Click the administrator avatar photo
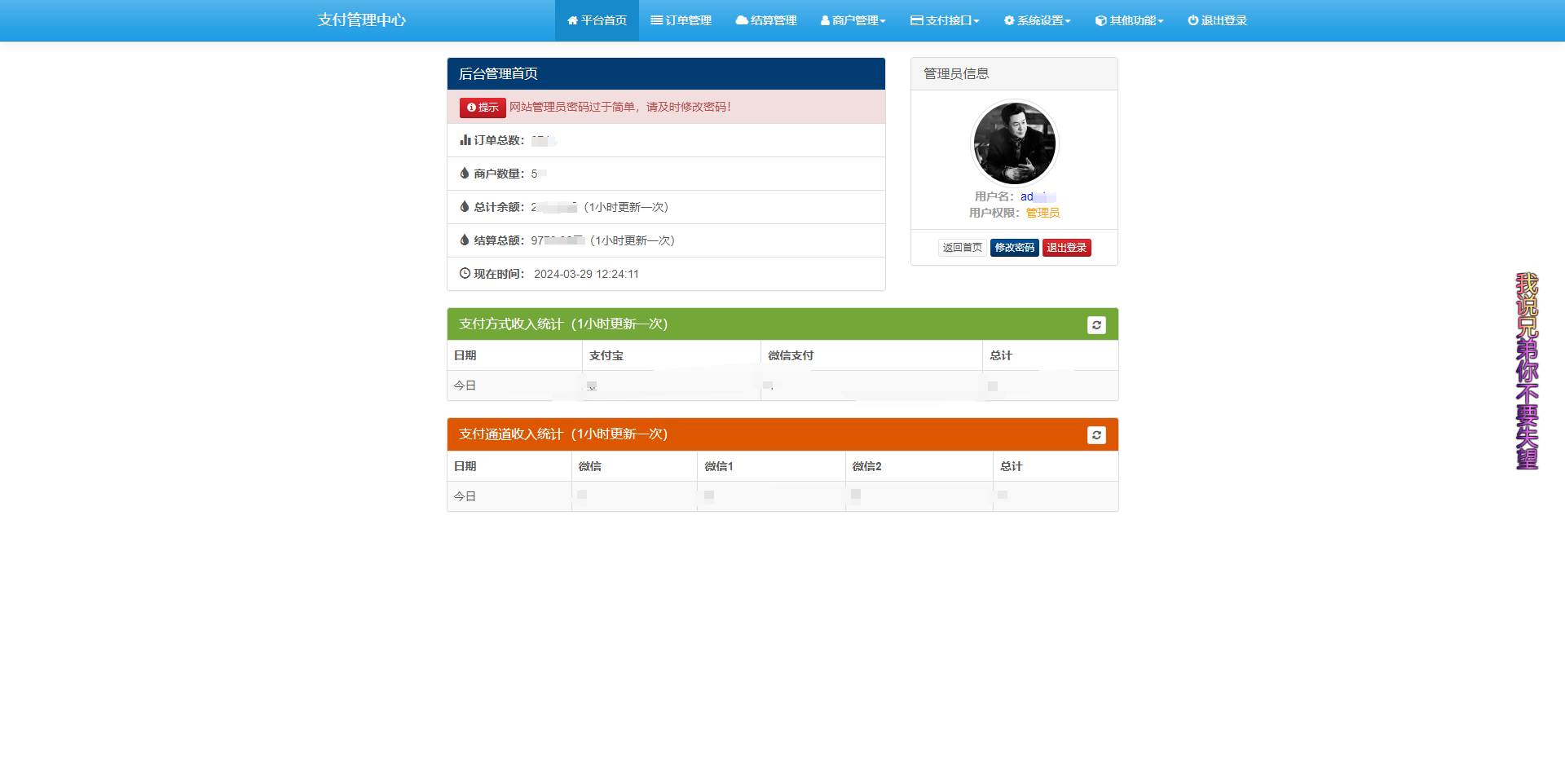 point(1013,143)
